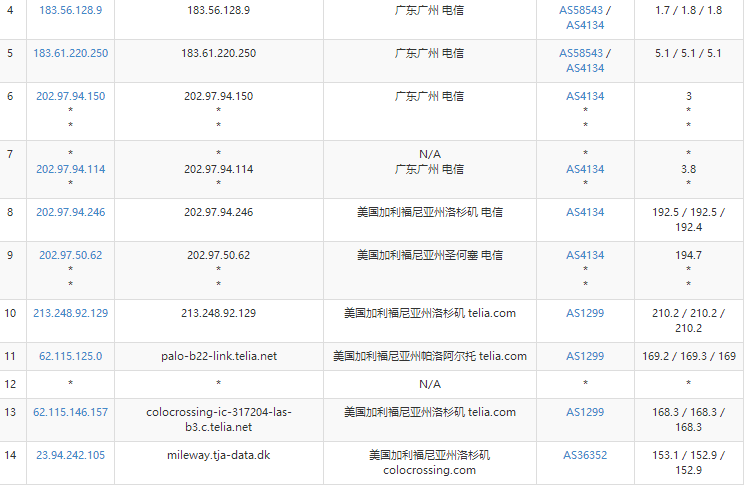Select latency 192.5 / 192.5 / 192.4
746x486 pixels.
[x=688, y=220]
